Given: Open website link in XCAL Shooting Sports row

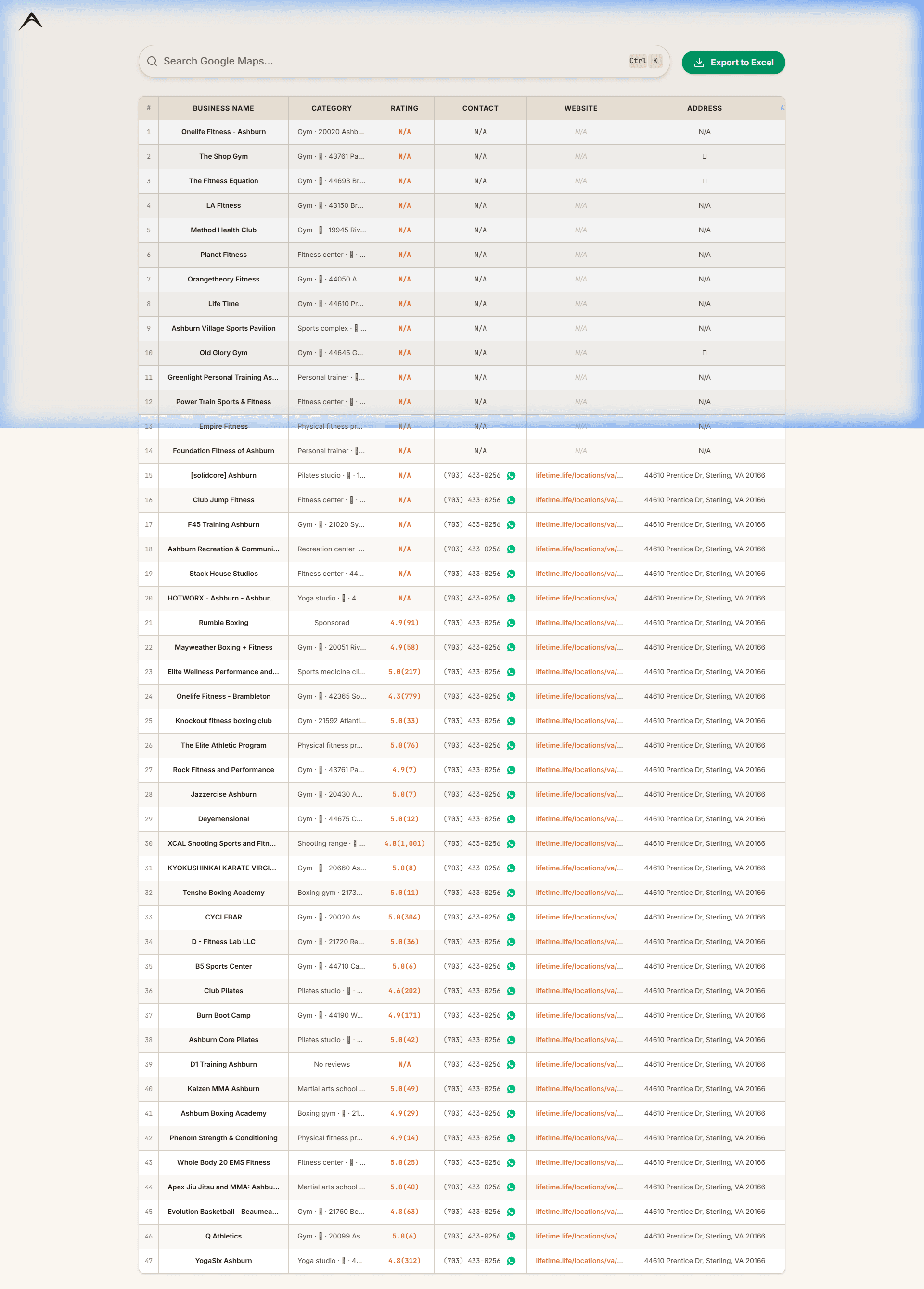Looking at the screenshot, I should tap(579, 843).
